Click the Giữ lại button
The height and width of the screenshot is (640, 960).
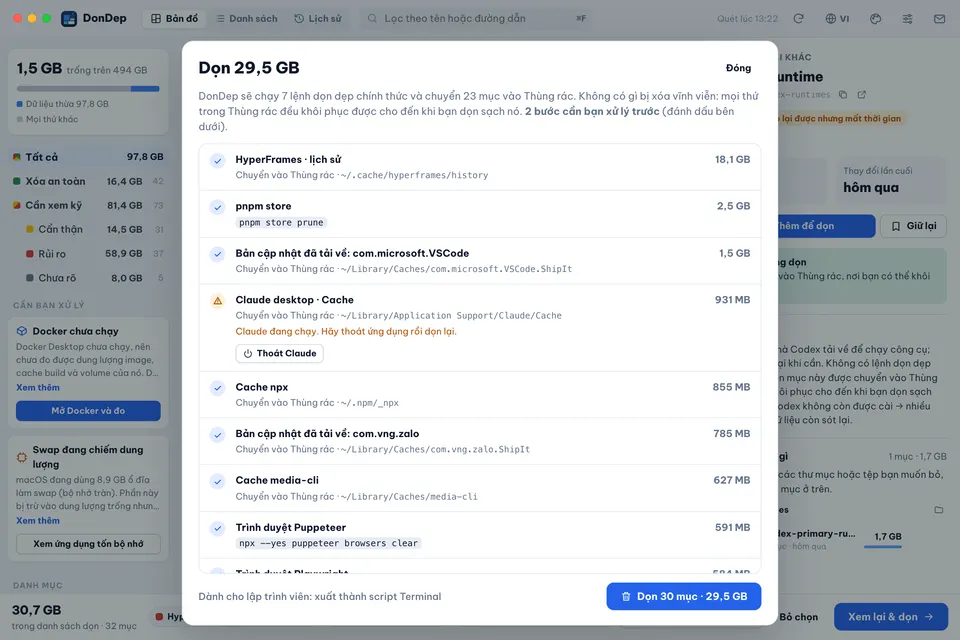[x=913, y=226]
